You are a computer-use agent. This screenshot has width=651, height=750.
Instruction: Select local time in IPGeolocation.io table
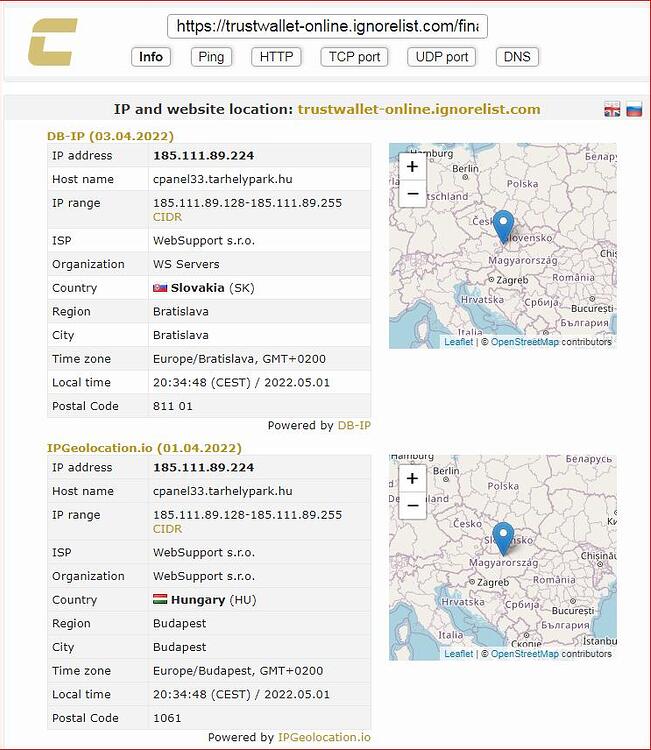coord(241,695)
